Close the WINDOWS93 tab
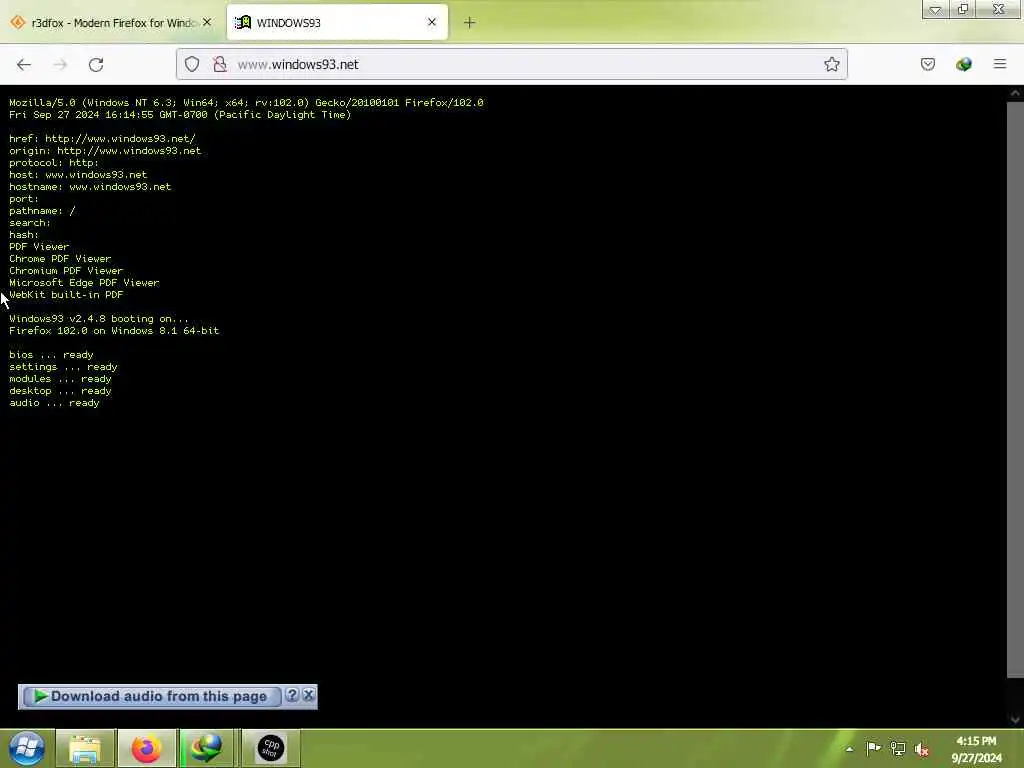Screen dimensions: 1024x768 tap(432, 22)
